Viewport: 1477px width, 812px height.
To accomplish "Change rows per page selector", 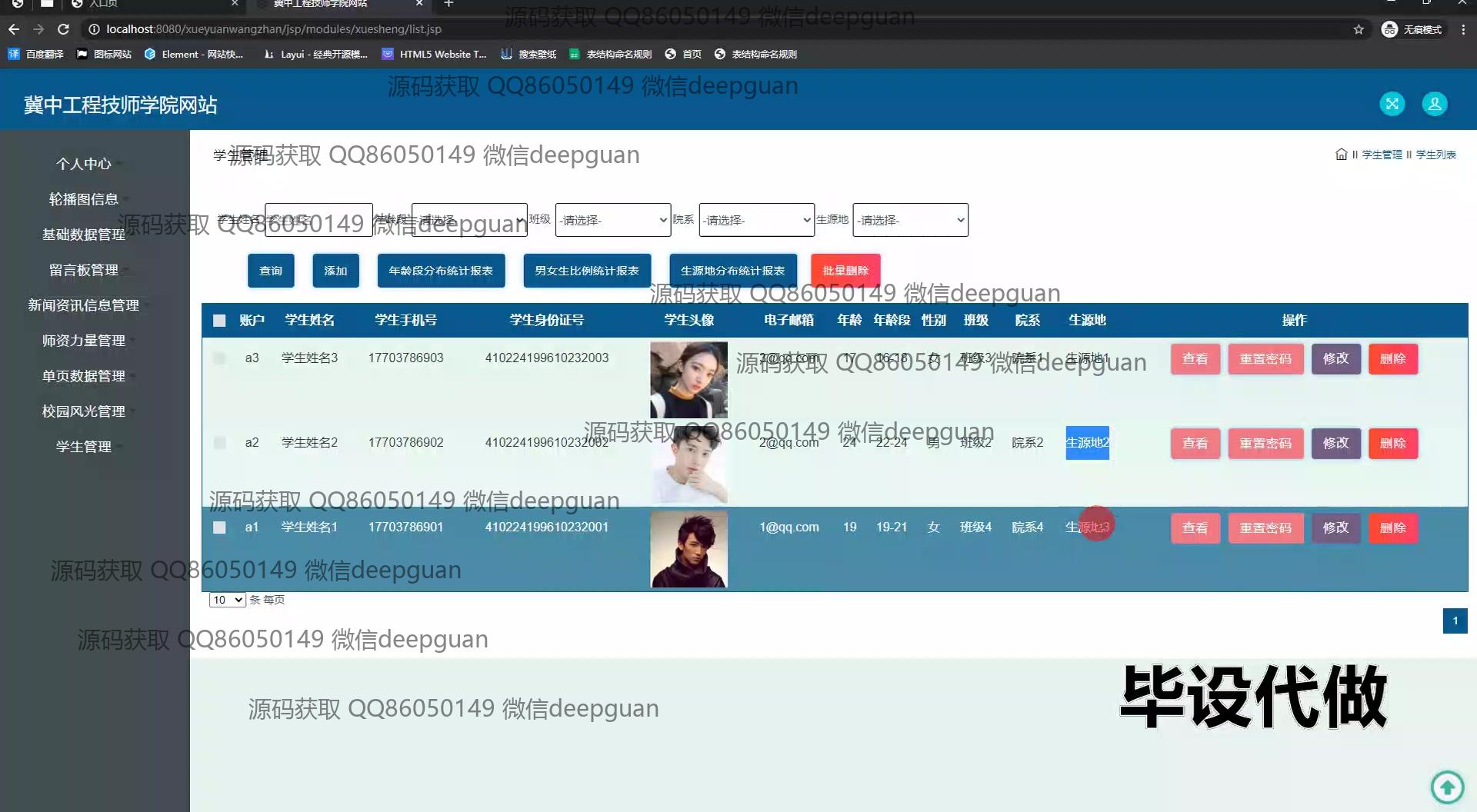I will [227, 600].
